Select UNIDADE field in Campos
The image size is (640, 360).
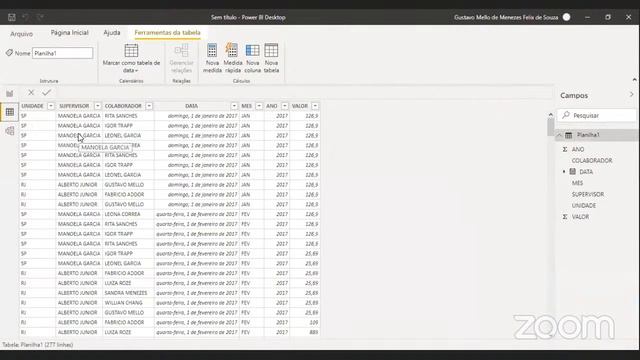(x=584, y=206)
